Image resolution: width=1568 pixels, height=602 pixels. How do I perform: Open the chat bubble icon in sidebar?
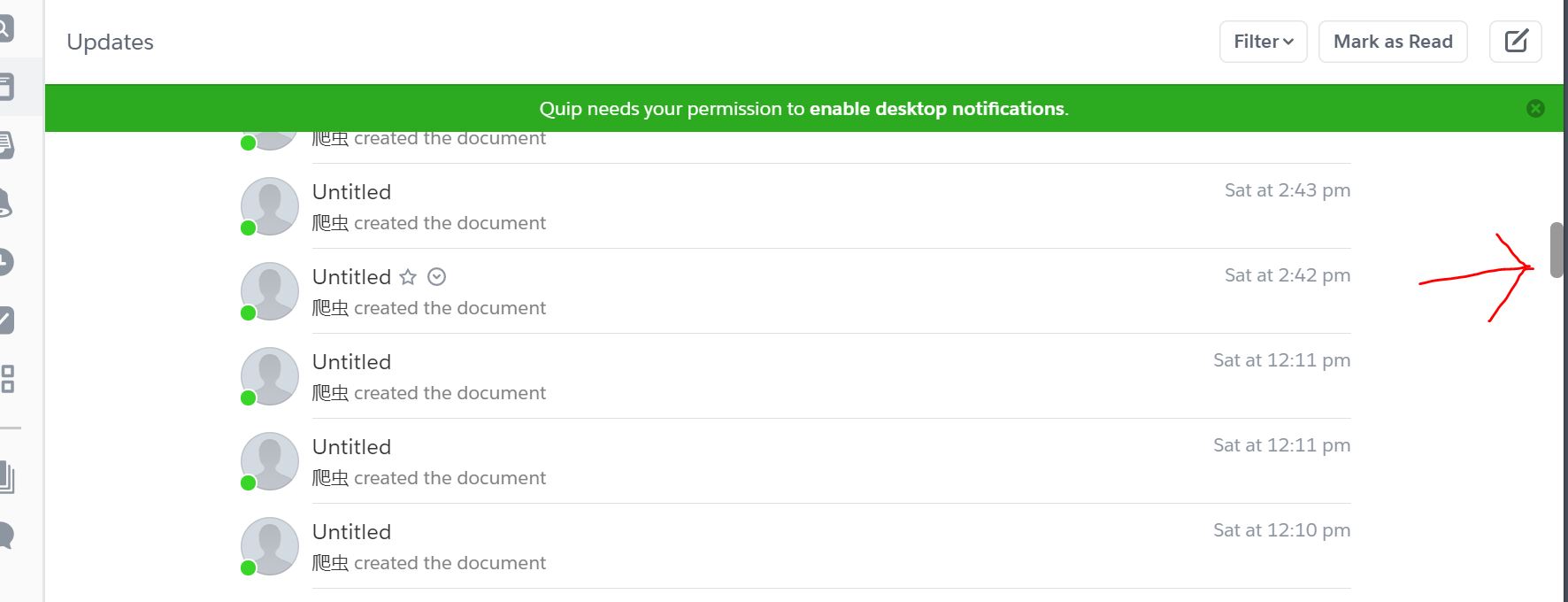(6, 536)
